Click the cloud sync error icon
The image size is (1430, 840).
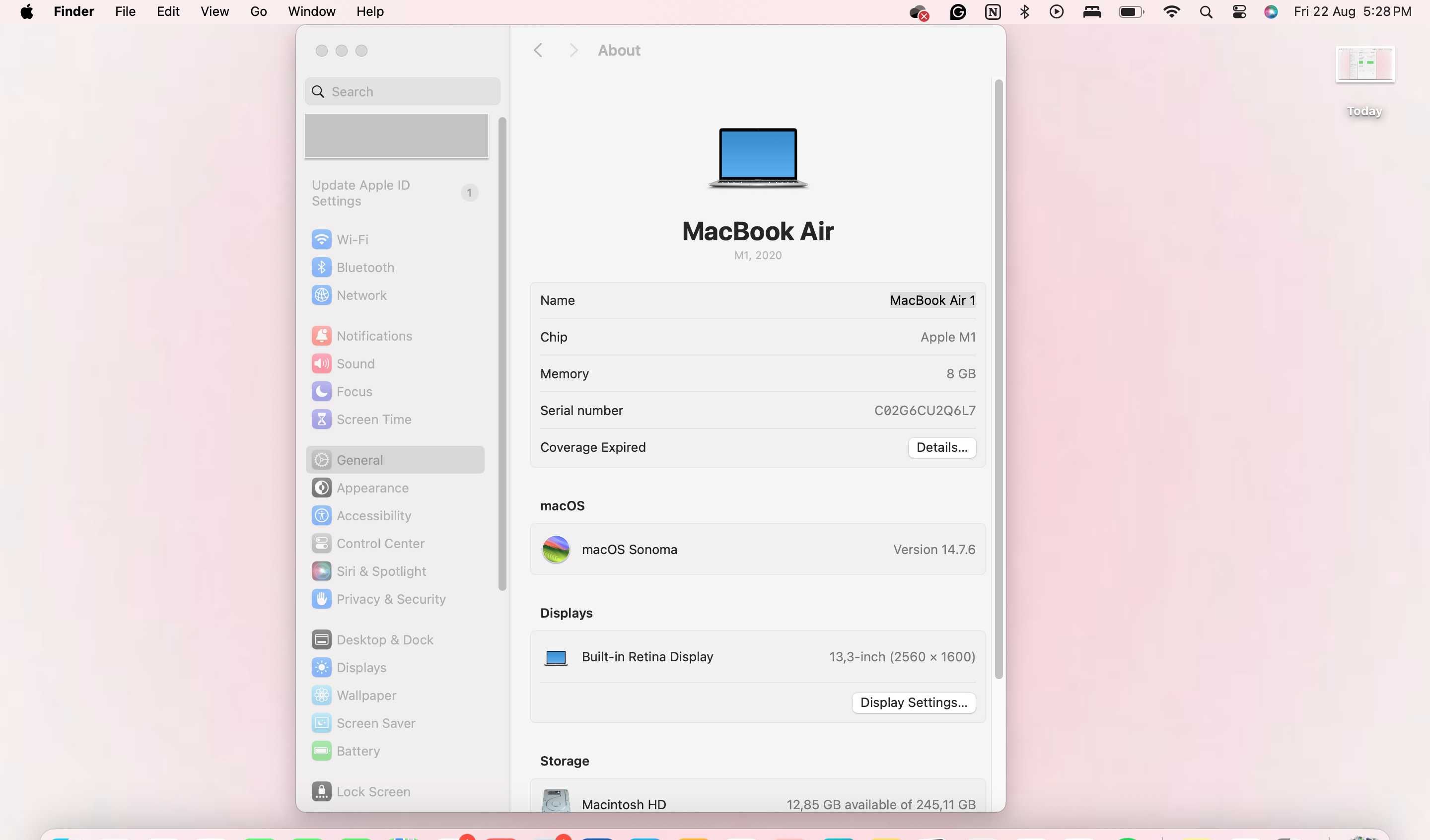click(x=919, y=12)
